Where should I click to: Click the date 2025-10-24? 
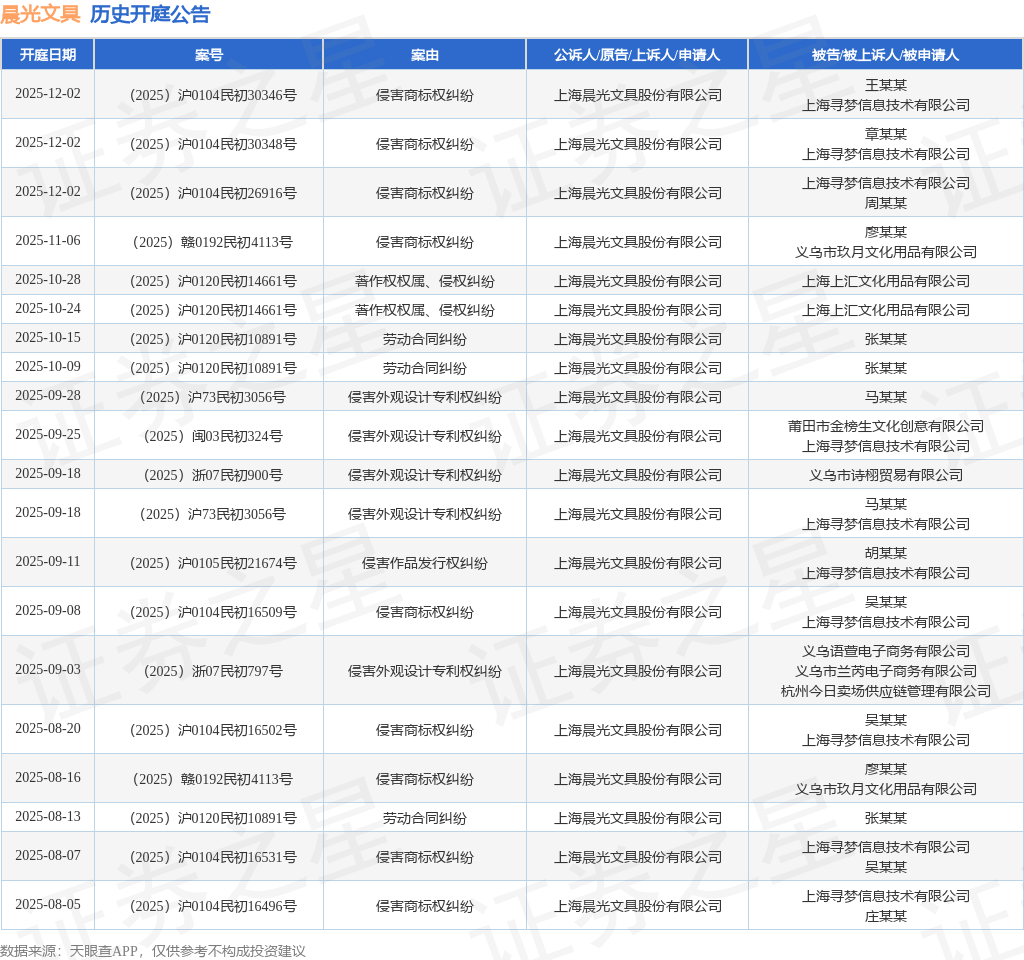(x=48, y=308)
